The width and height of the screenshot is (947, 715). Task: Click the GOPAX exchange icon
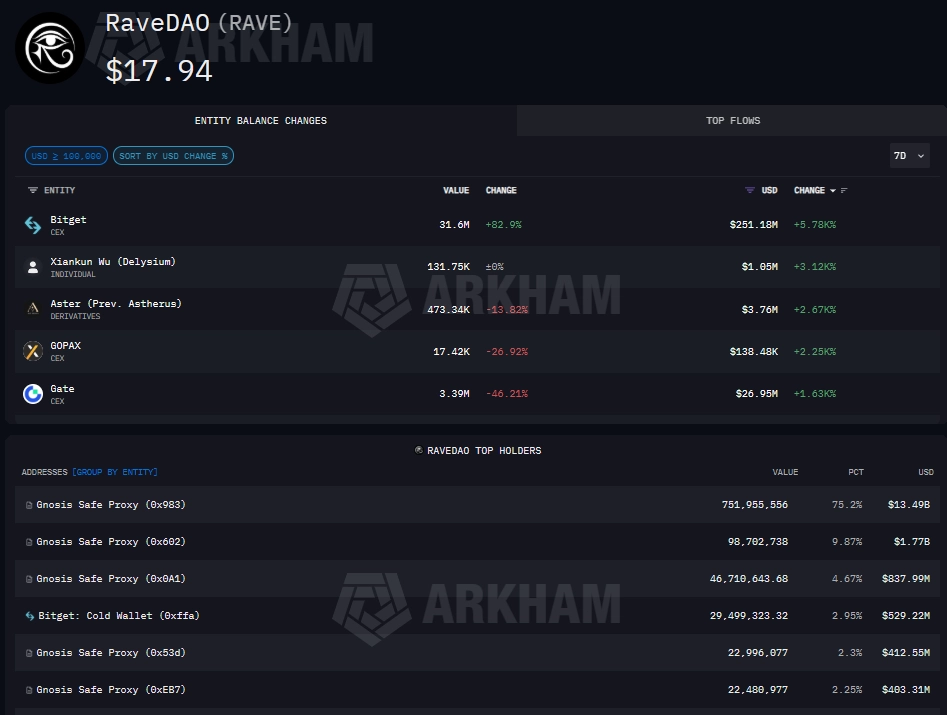tap(33, 351)
